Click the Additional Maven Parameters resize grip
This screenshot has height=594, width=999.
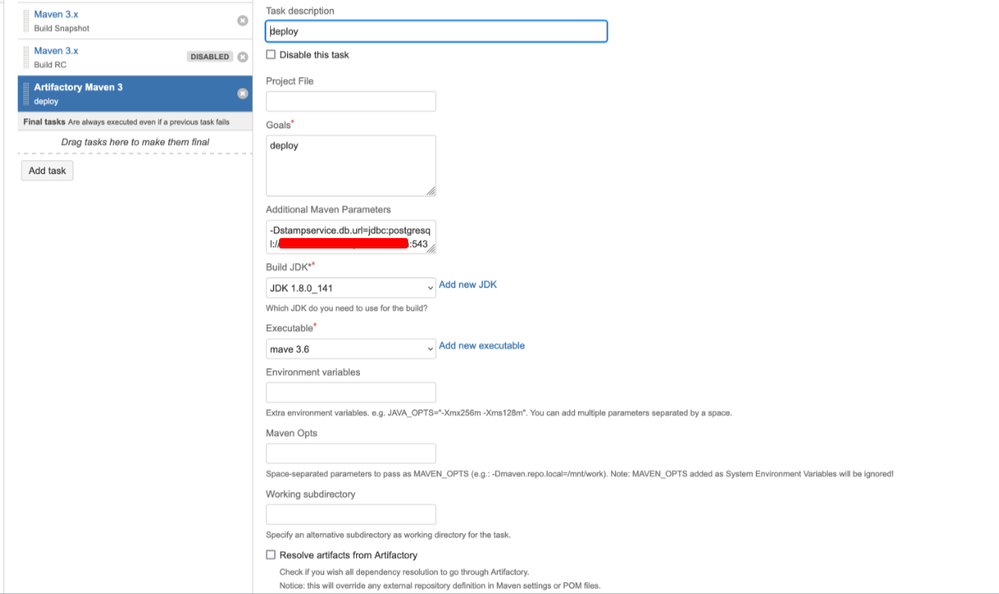[x=431, y=248]
